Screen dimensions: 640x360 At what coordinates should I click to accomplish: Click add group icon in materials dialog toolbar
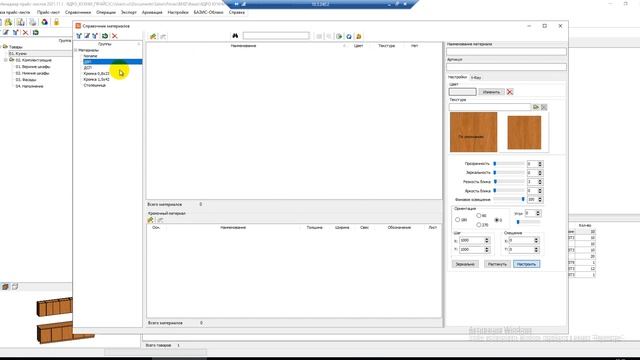[79, 36]
